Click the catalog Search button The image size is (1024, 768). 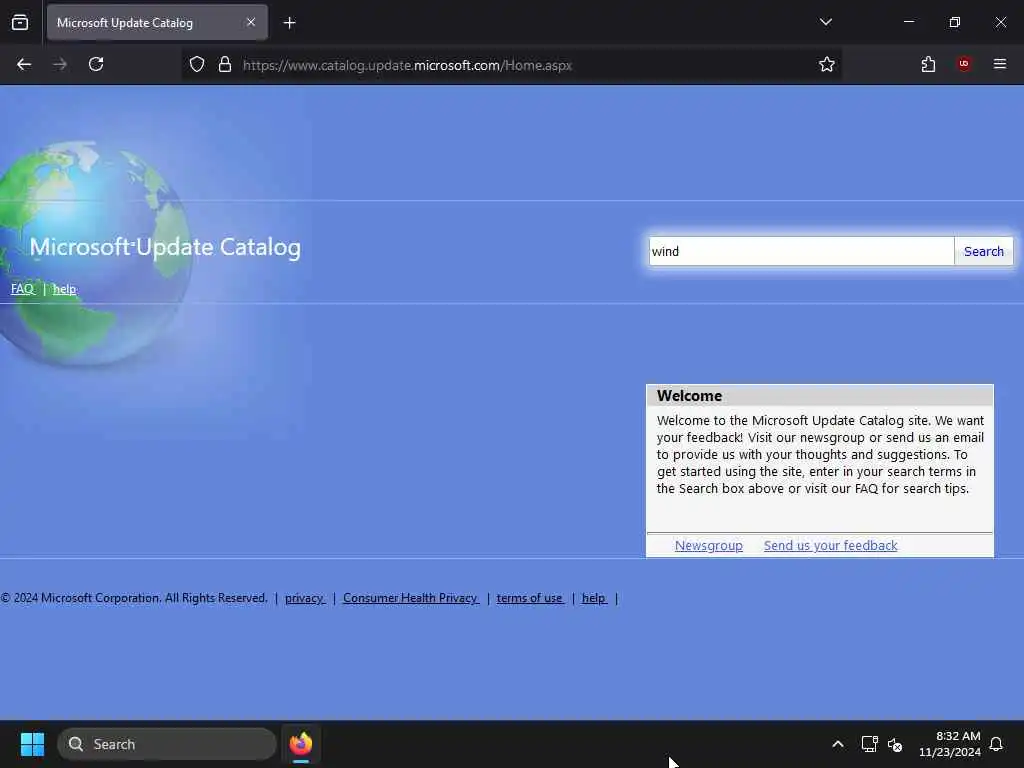click(x=984, y=251)
